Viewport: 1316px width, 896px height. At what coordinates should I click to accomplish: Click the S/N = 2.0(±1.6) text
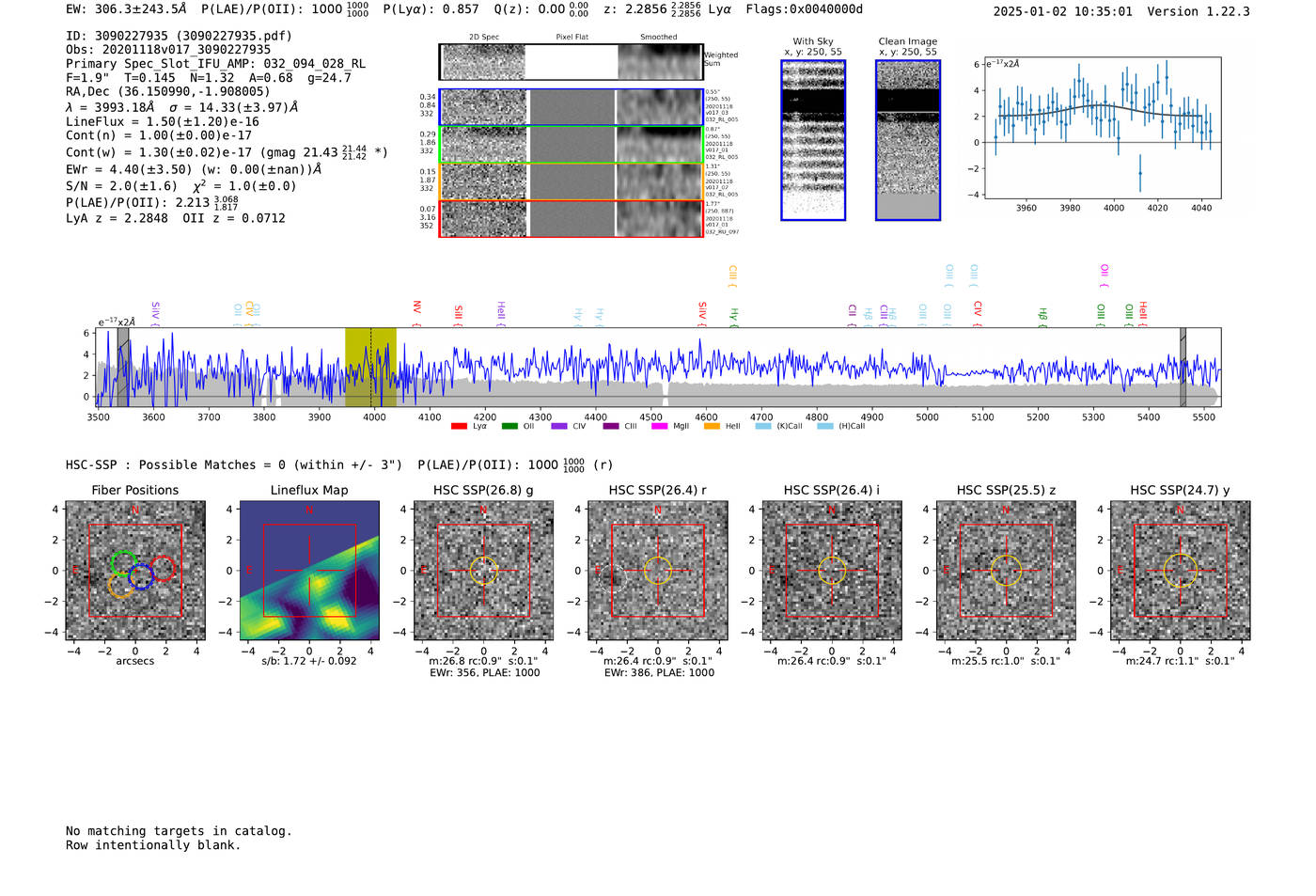click(121, 186)
